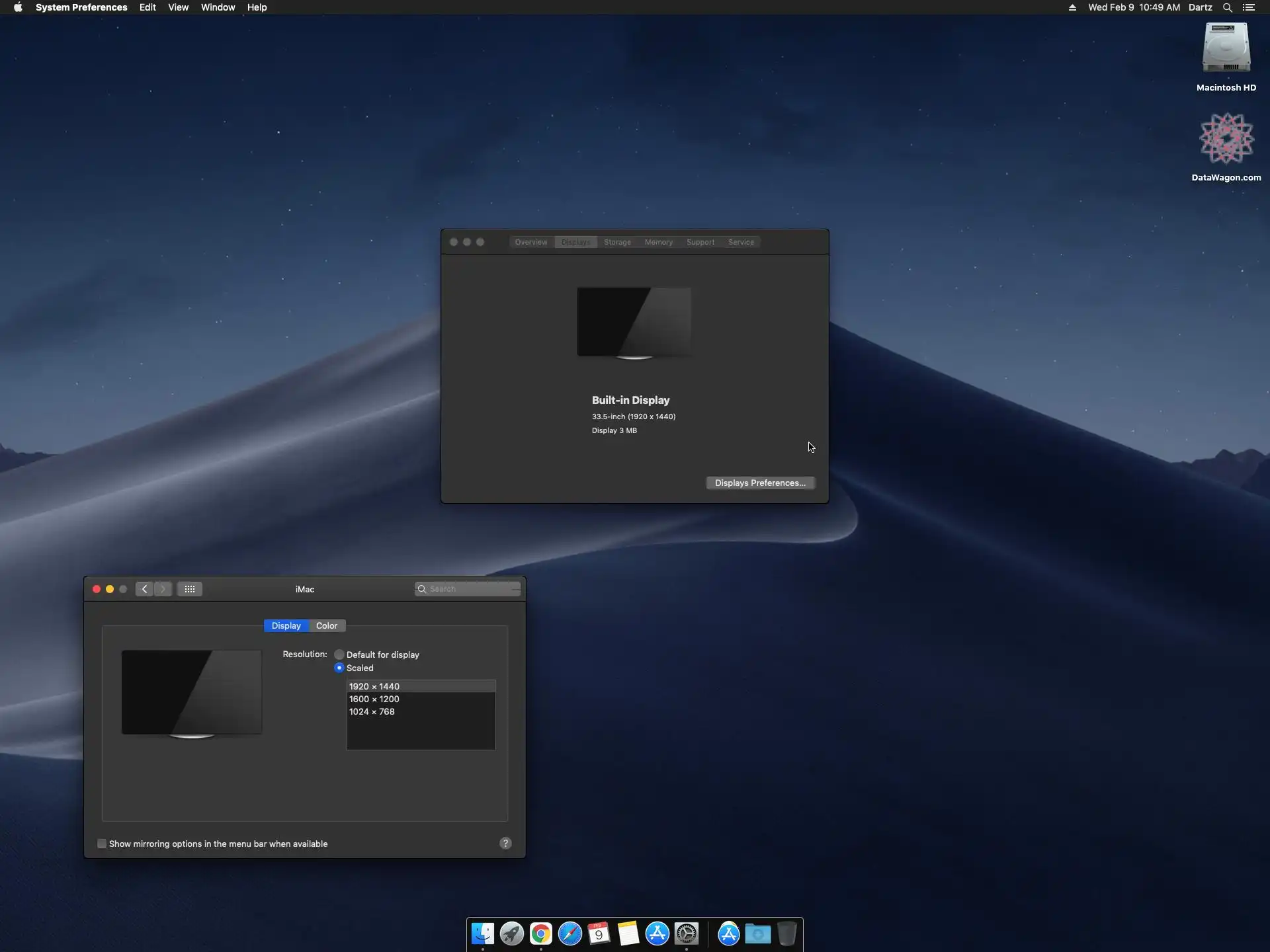Viewport: 1270px width, 952px height.
Task: Select Default for display radio button
Action: click(339, 654)
